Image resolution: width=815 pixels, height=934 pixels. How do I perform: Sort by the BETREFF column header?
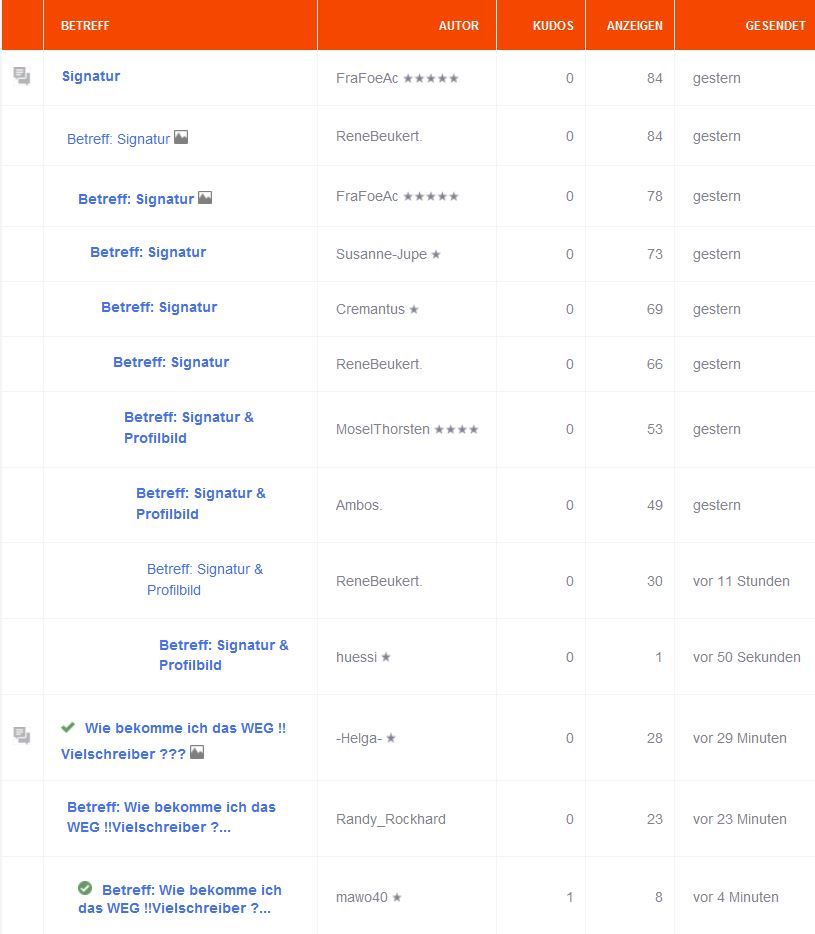click(x=85, y=26)
